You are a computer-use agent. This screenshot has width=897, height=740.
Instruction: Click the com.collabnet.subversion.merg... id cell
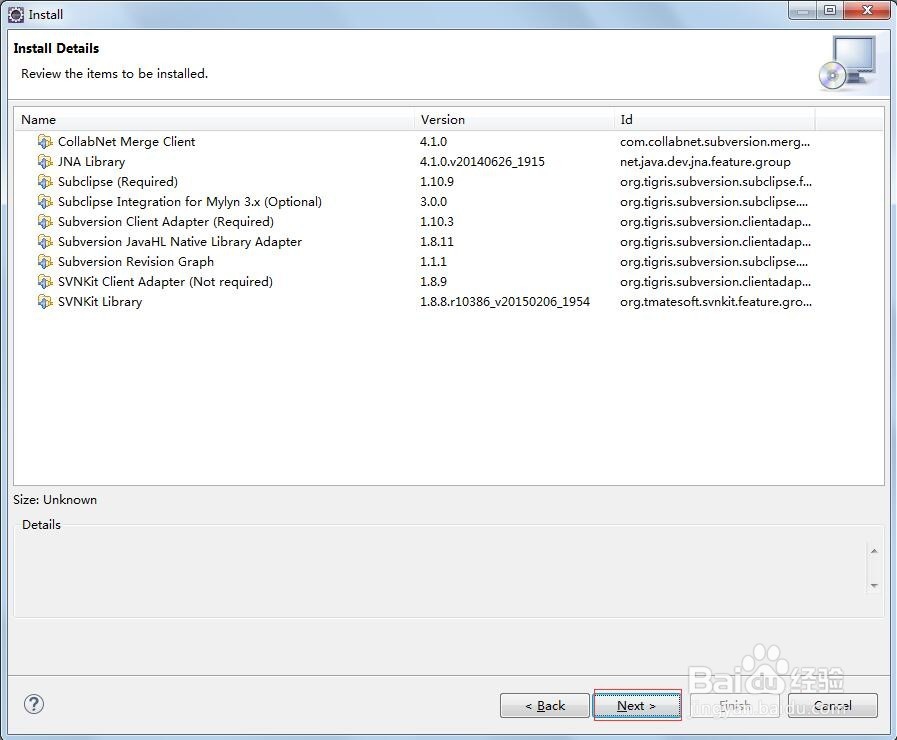(x=715, y=141)
